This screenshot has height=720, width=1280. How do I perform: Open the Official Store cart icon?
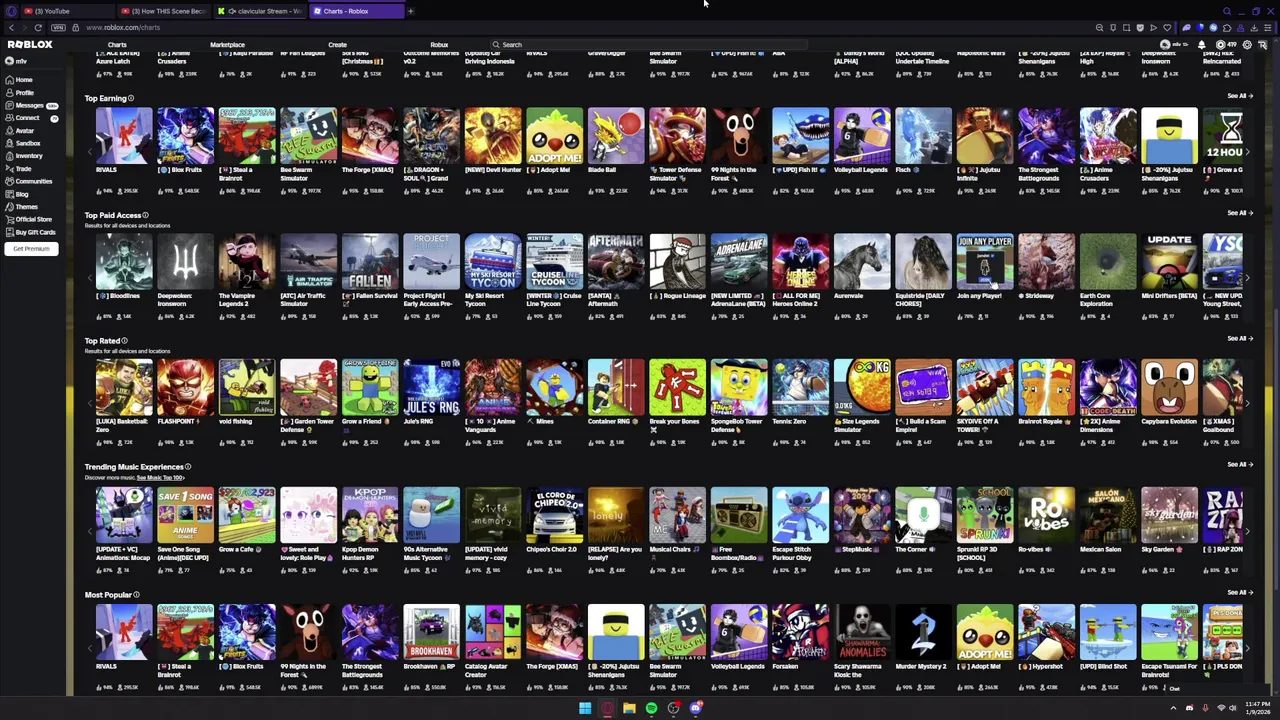(9, 219)
